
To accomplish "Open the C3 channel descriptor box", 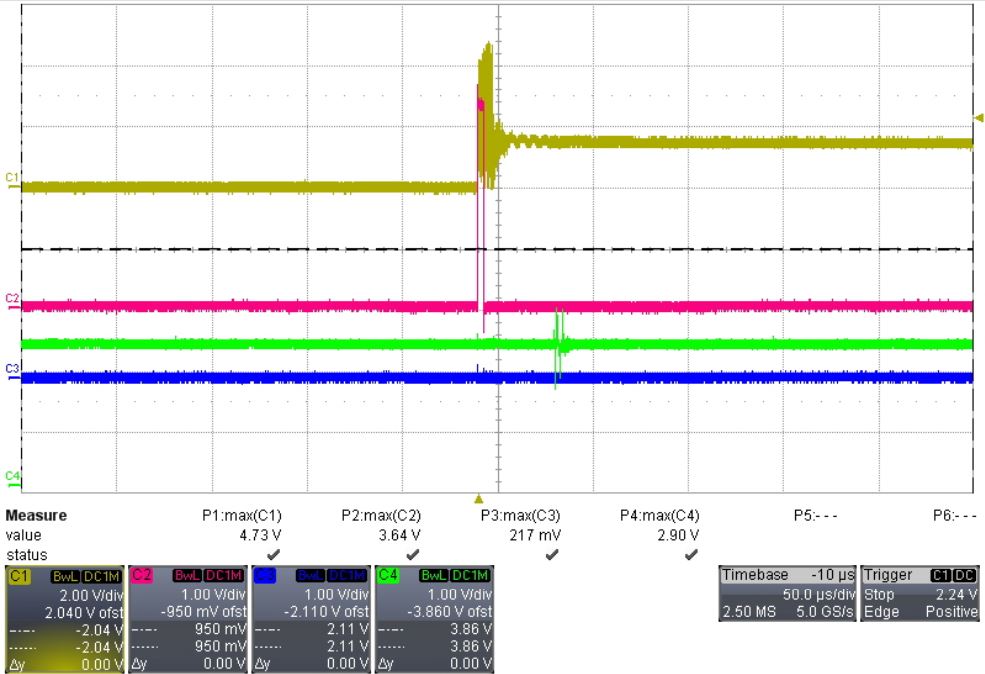I will tap(310, 619).
